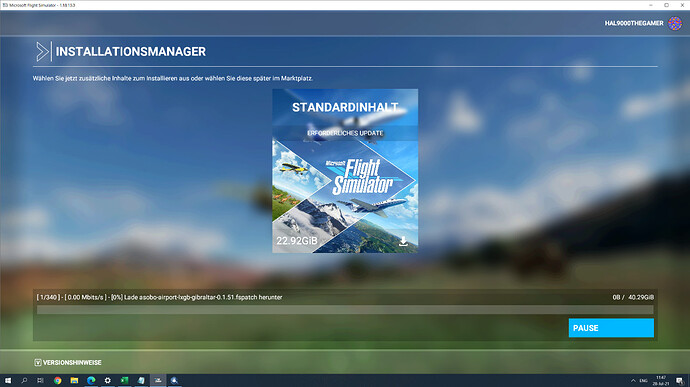The image size is (690, 387).
Task: Click the HAL9000THEGAMER username
Action: click(634, 23)
